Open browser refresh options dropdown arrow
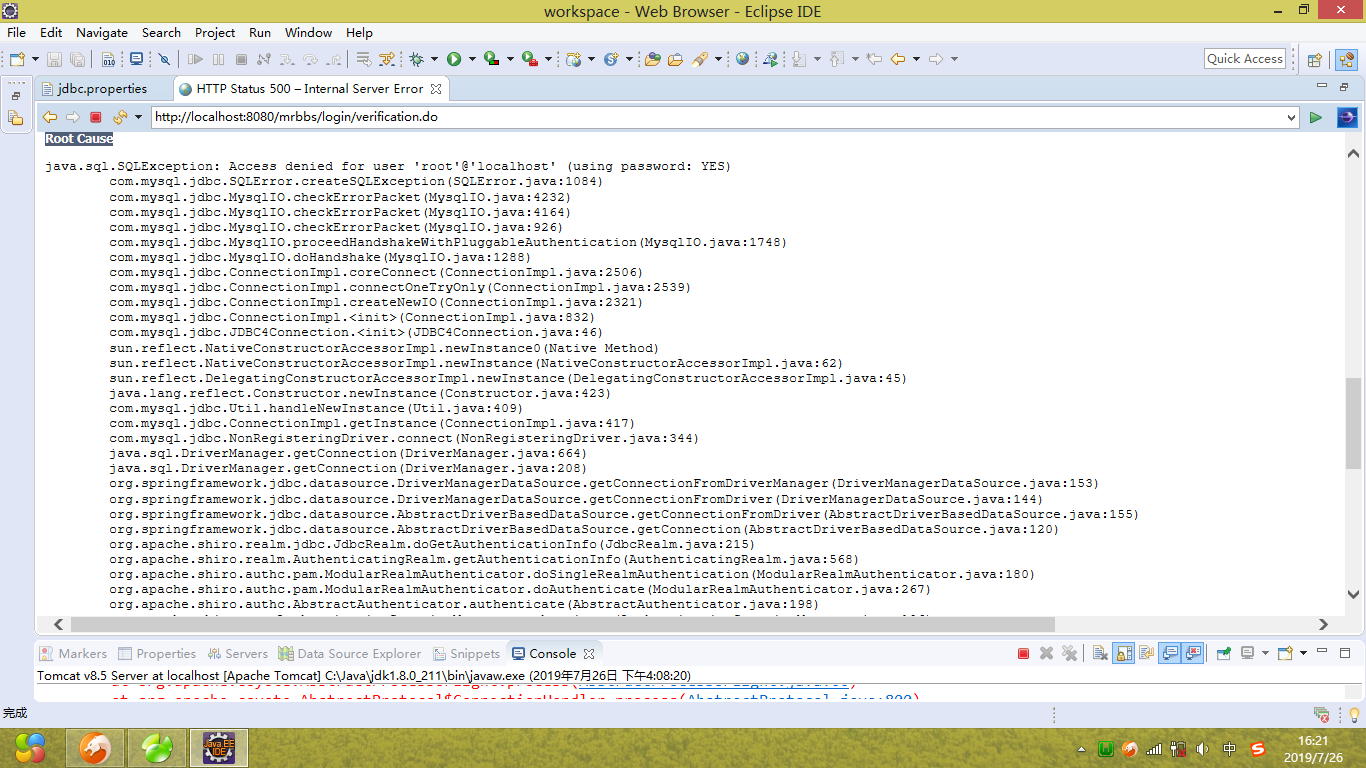Screen dimensions: 1366x768 point(138,117)
